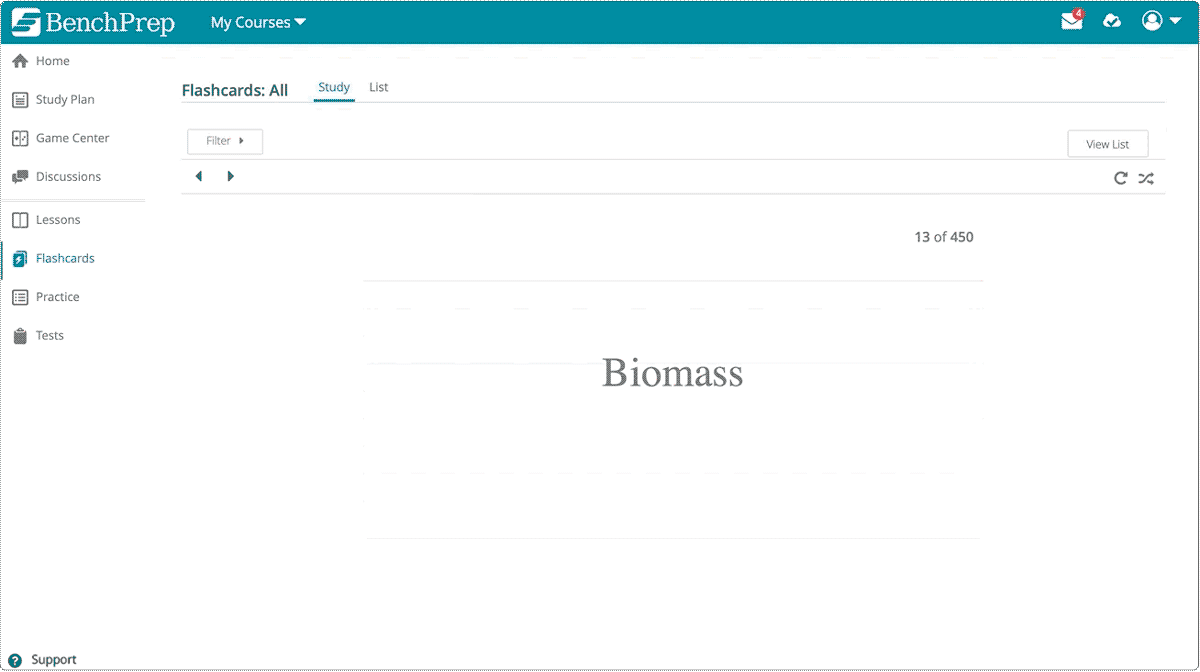Click the cloud sync icon
Screen dimensions: 1200x672
1112,21
